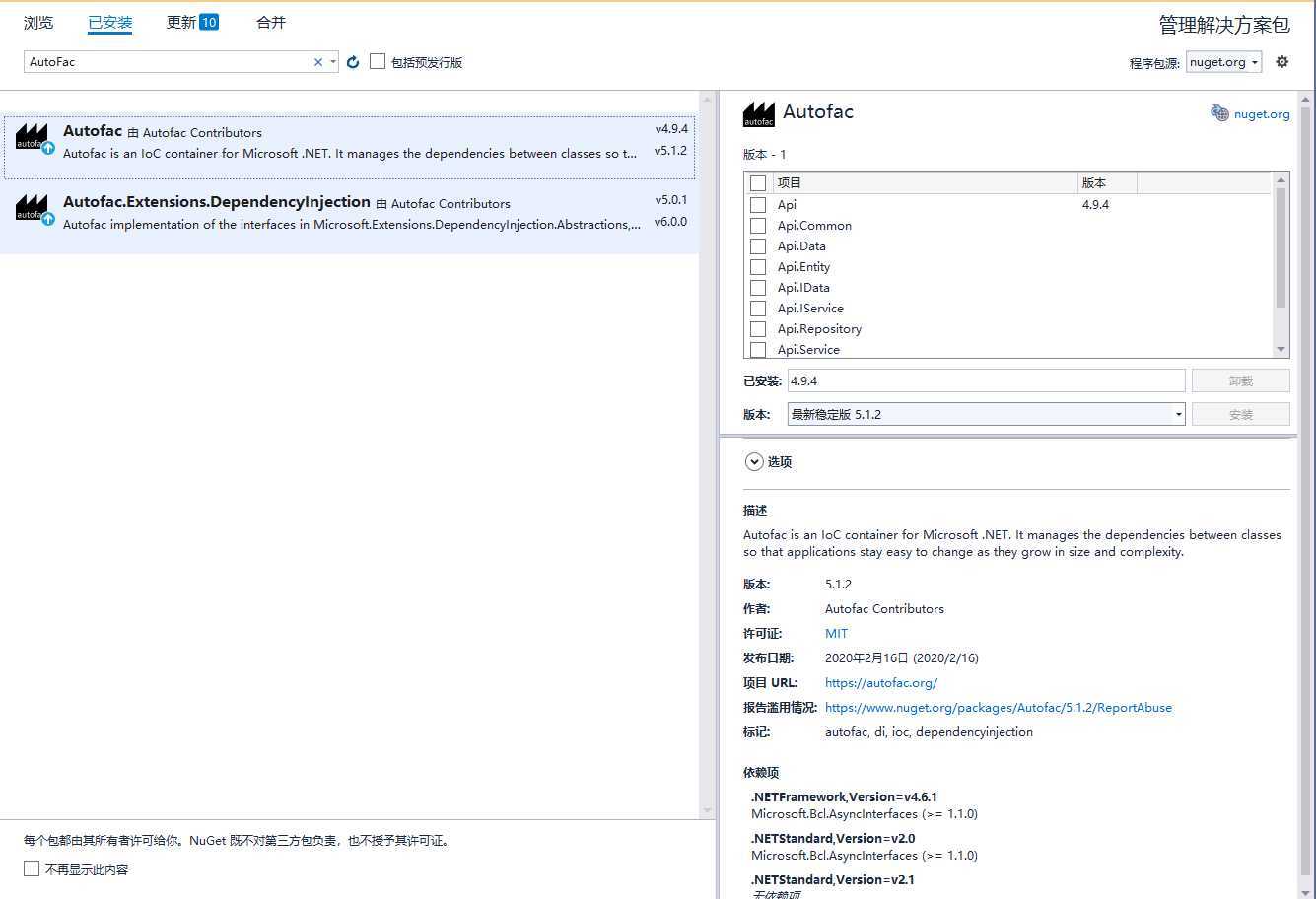Open the MIT license link
Image resolution: width=1316 pixels, height=899 pixels.
836,634
